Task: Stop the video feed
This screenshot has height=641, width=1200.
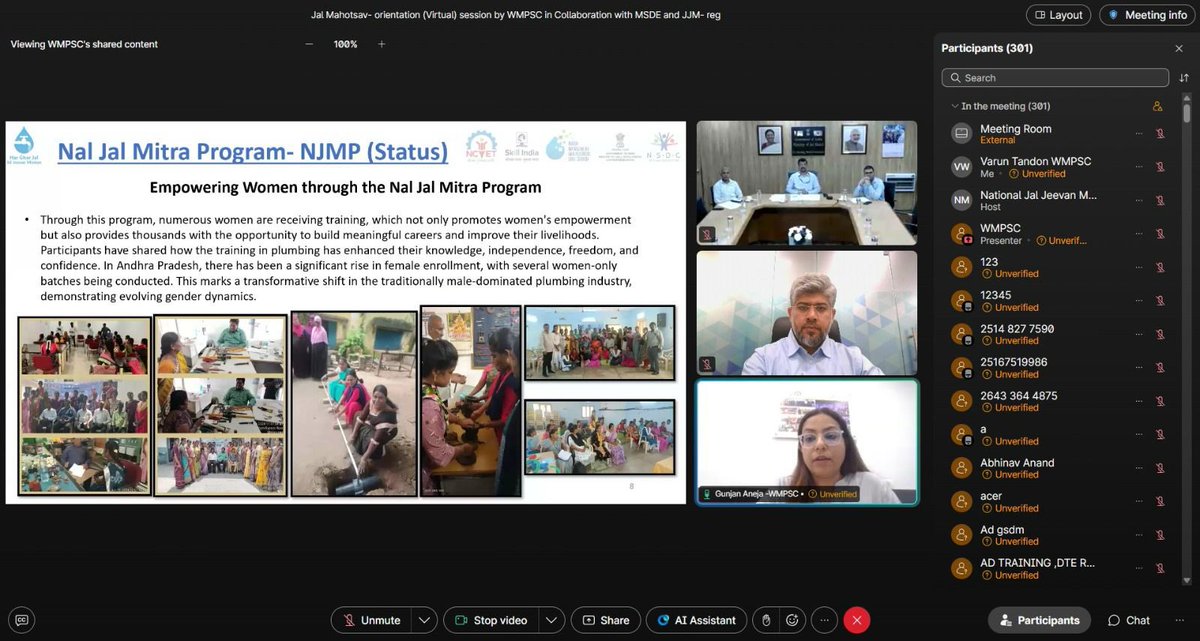Action: click(492, 620)
